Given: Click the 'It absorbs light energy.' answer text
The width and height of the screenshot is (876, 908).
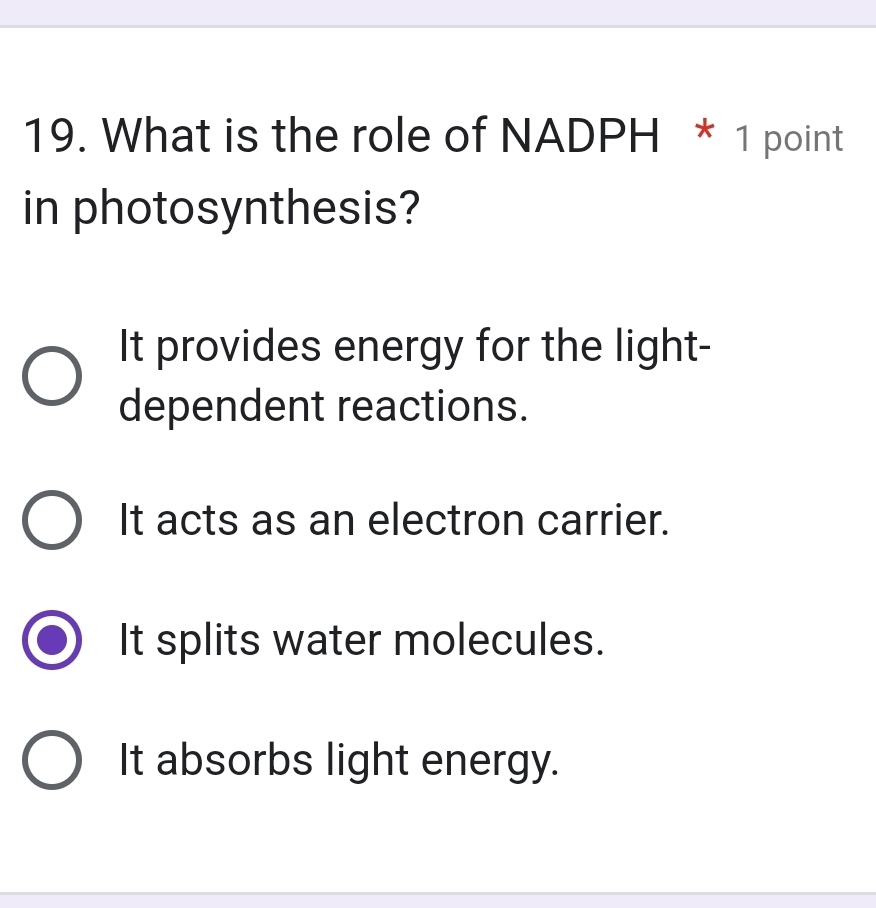Looking at the screenshot, I should click(338, 760).
